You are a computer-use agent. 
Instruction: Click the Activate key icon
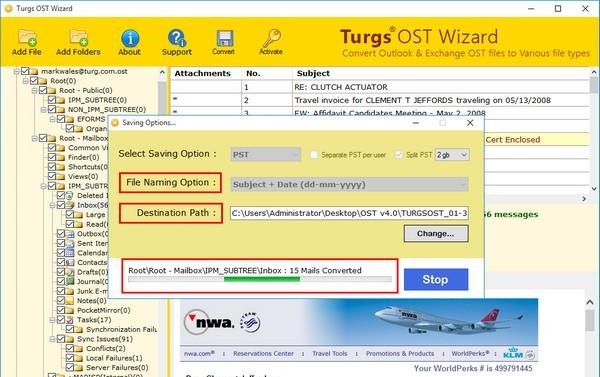coord(271,38)
